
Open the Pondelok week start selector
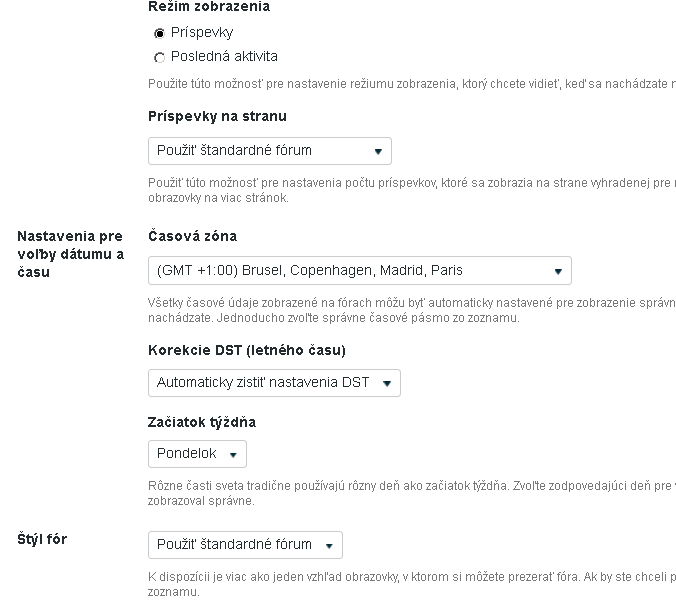(197, 454)
